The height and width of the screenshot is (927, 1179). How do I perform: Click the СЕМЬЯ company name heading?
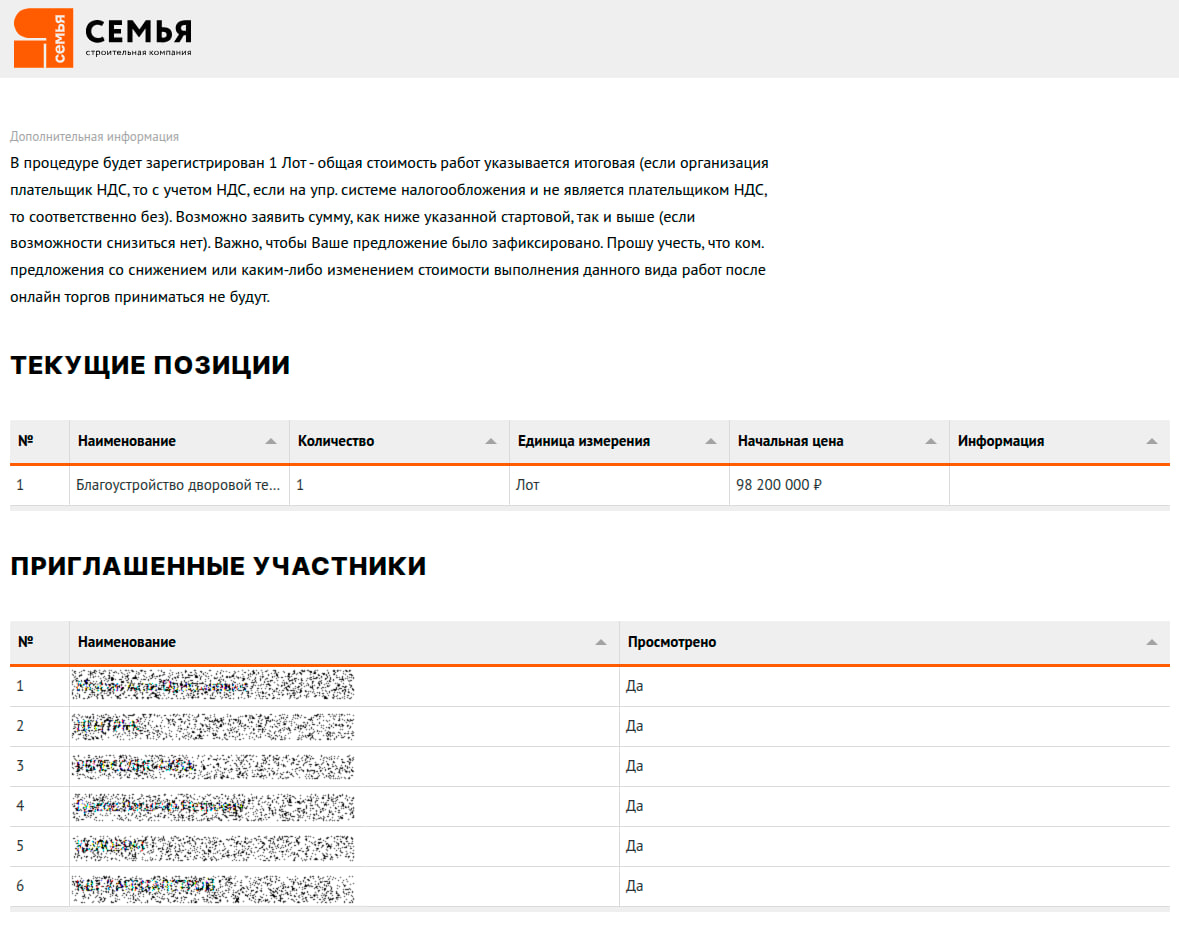click(138, 32)
